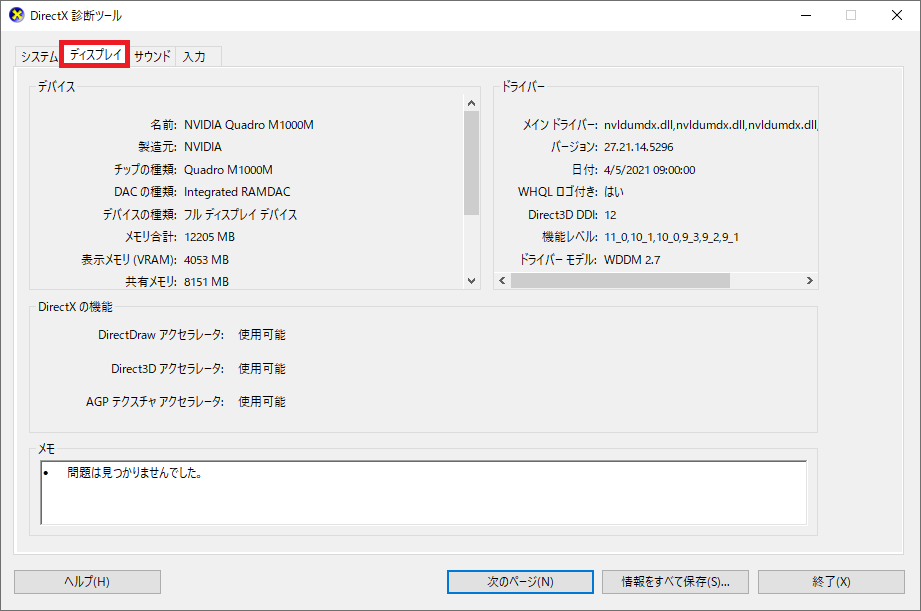The image size is (921, 611).
Task: Close the DirectX diagnostic window with X
Action: pos(896,15)
